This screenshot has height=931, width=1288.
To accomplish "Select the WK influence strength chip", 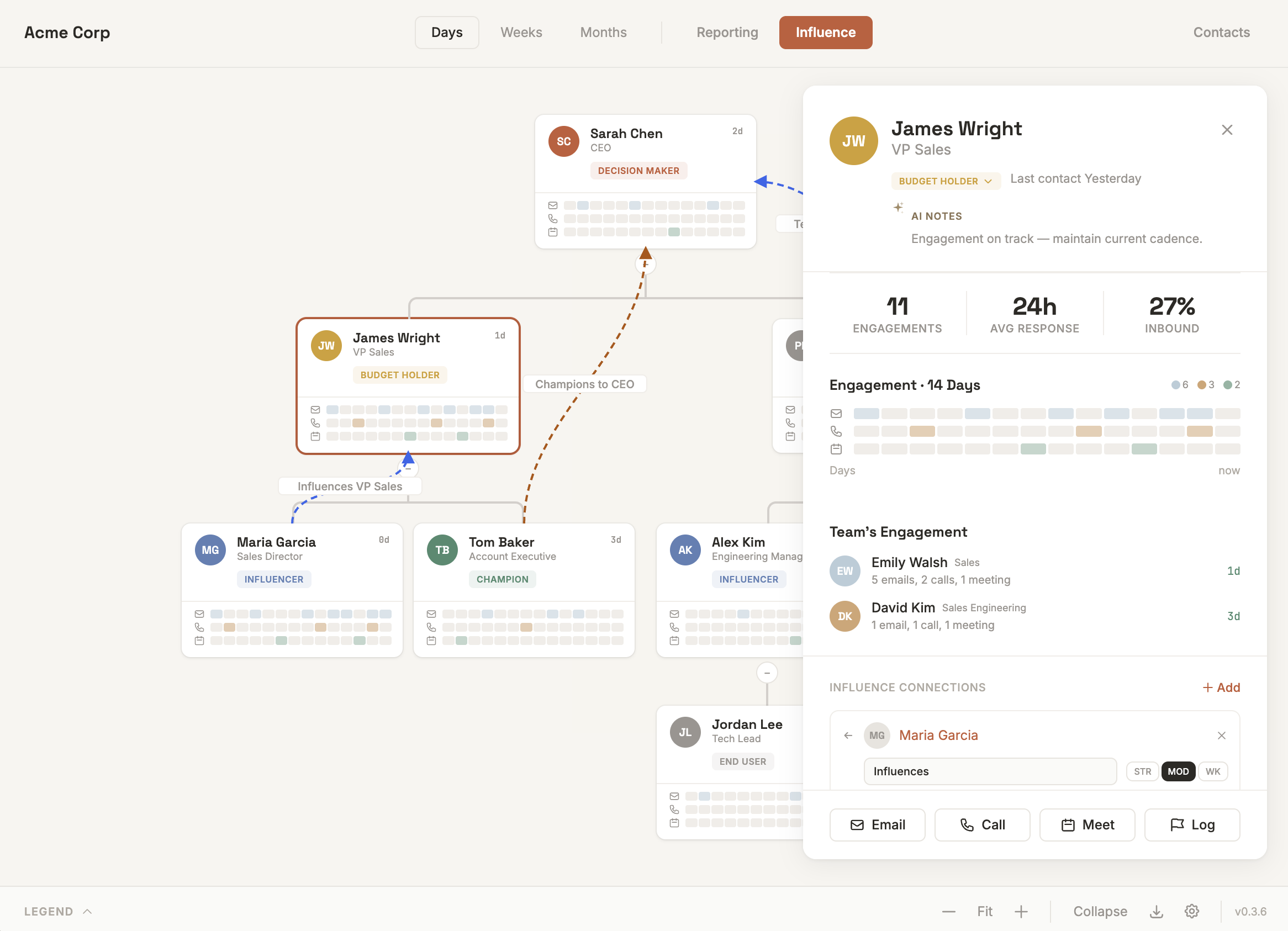I will coord(1213,771).
